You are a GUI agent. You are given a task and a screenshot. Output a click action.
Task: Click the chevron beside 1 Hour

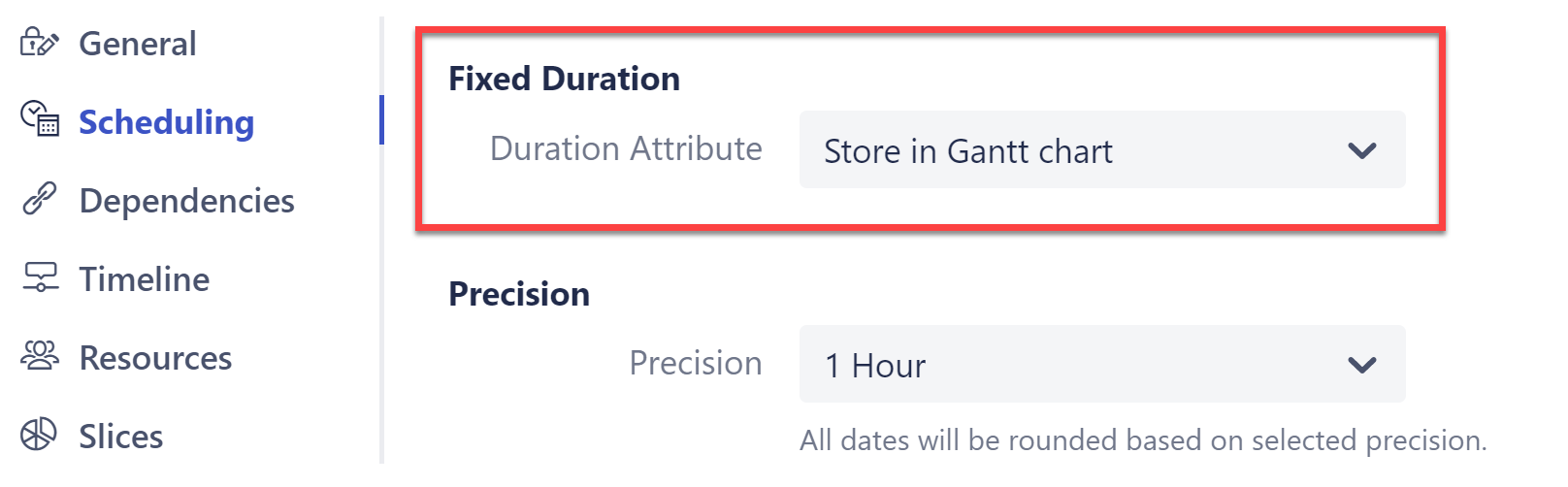[x=1362, y=365]
